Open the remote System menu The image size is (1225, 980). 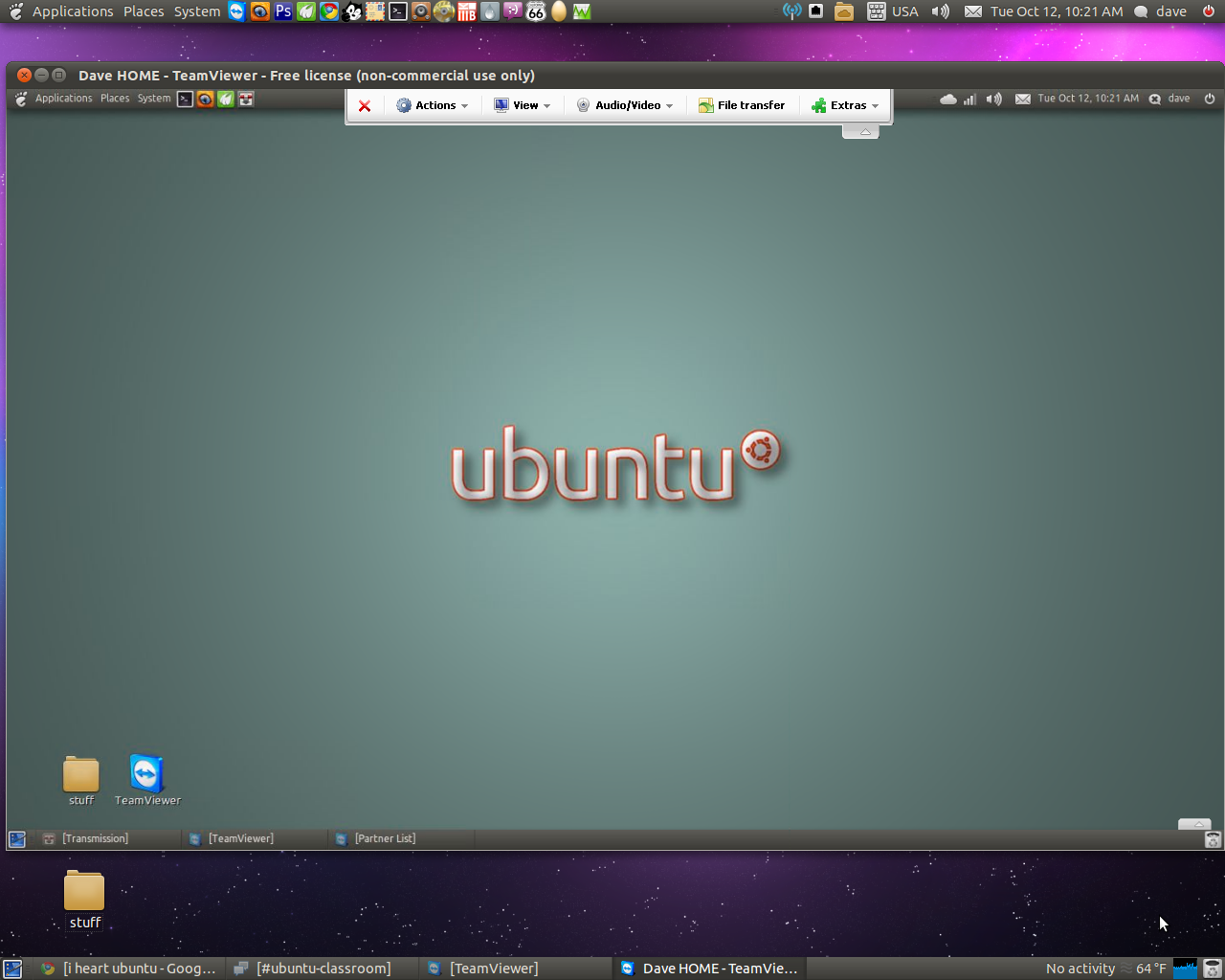(x=154, y=99)
